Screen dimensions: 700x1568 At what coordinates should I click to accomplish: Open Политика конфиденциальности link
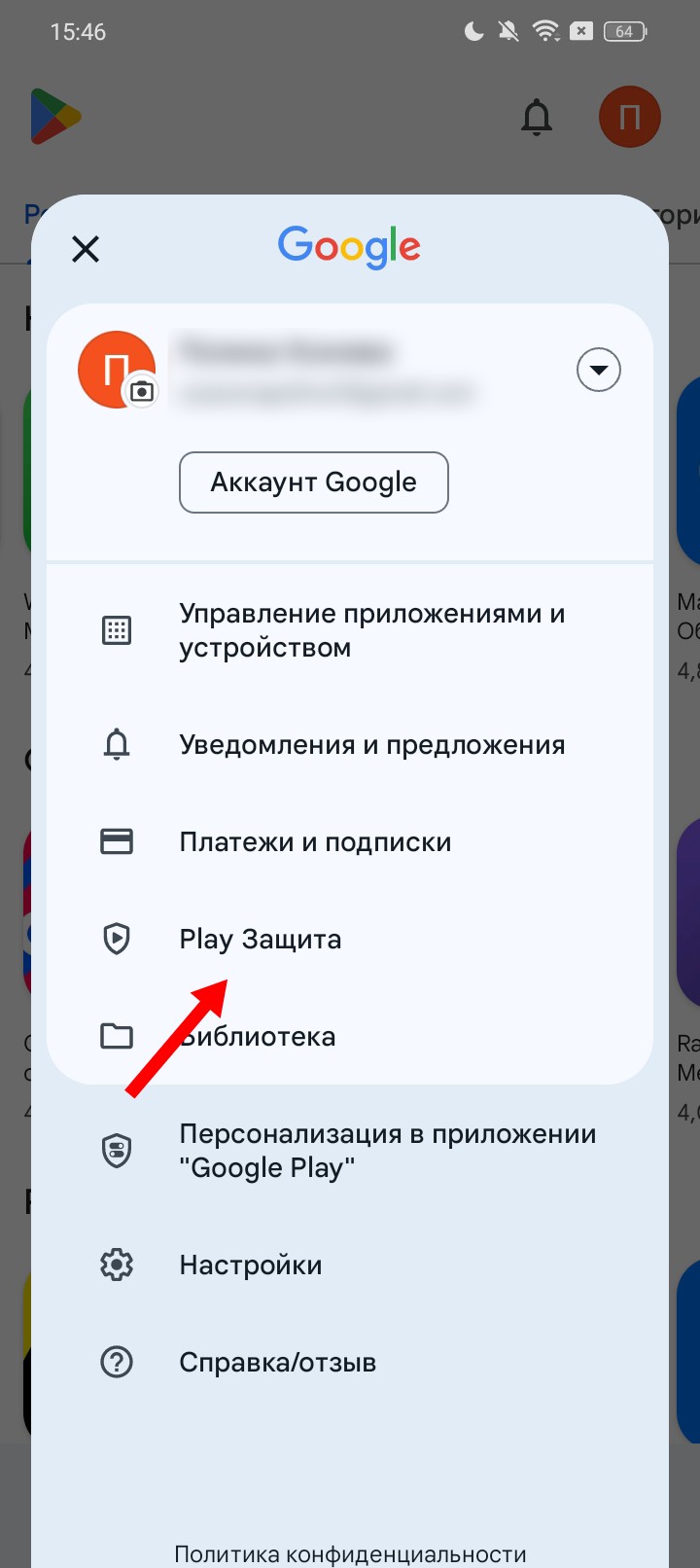350,1554
